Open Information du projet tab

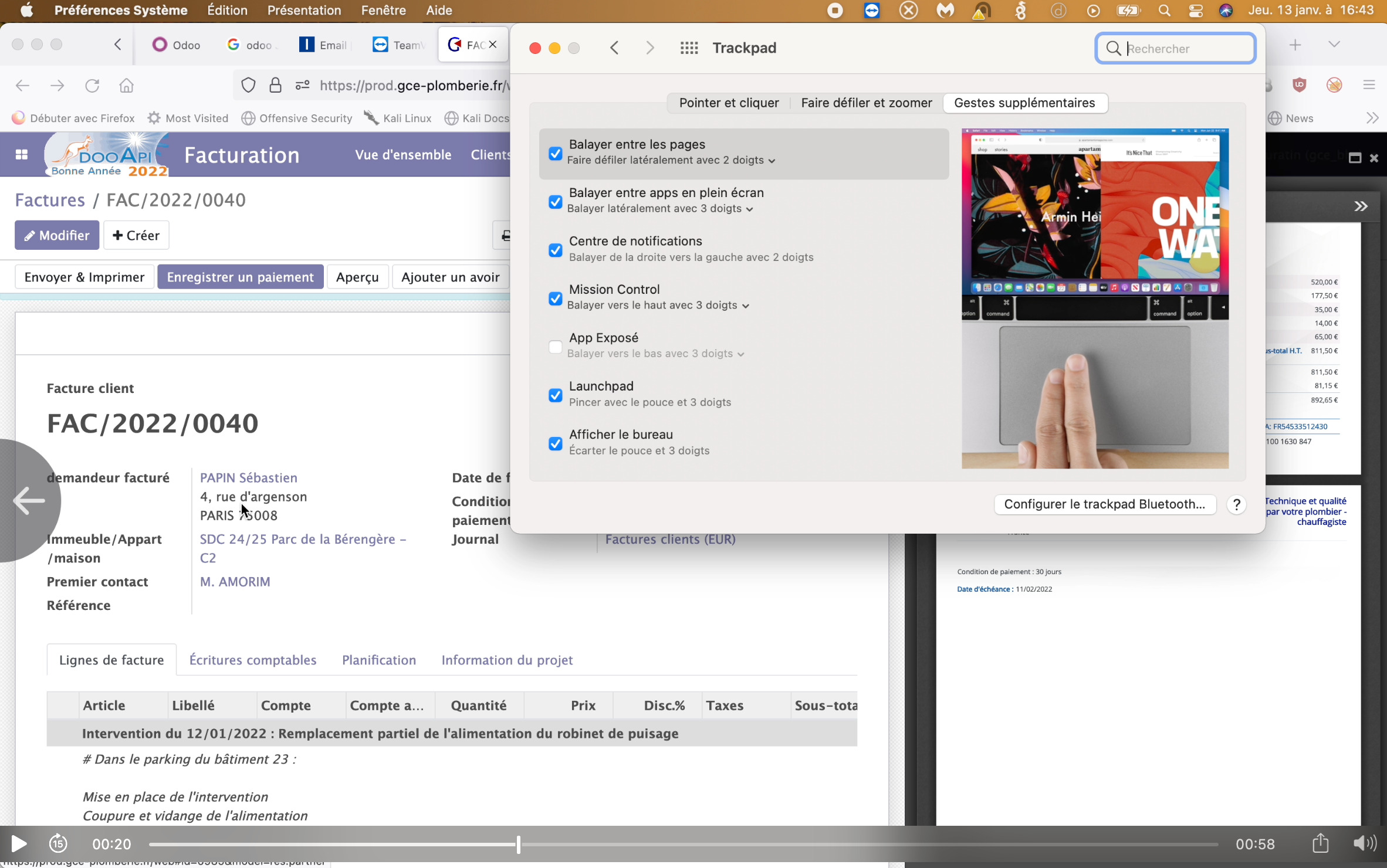tap(507, 660)
